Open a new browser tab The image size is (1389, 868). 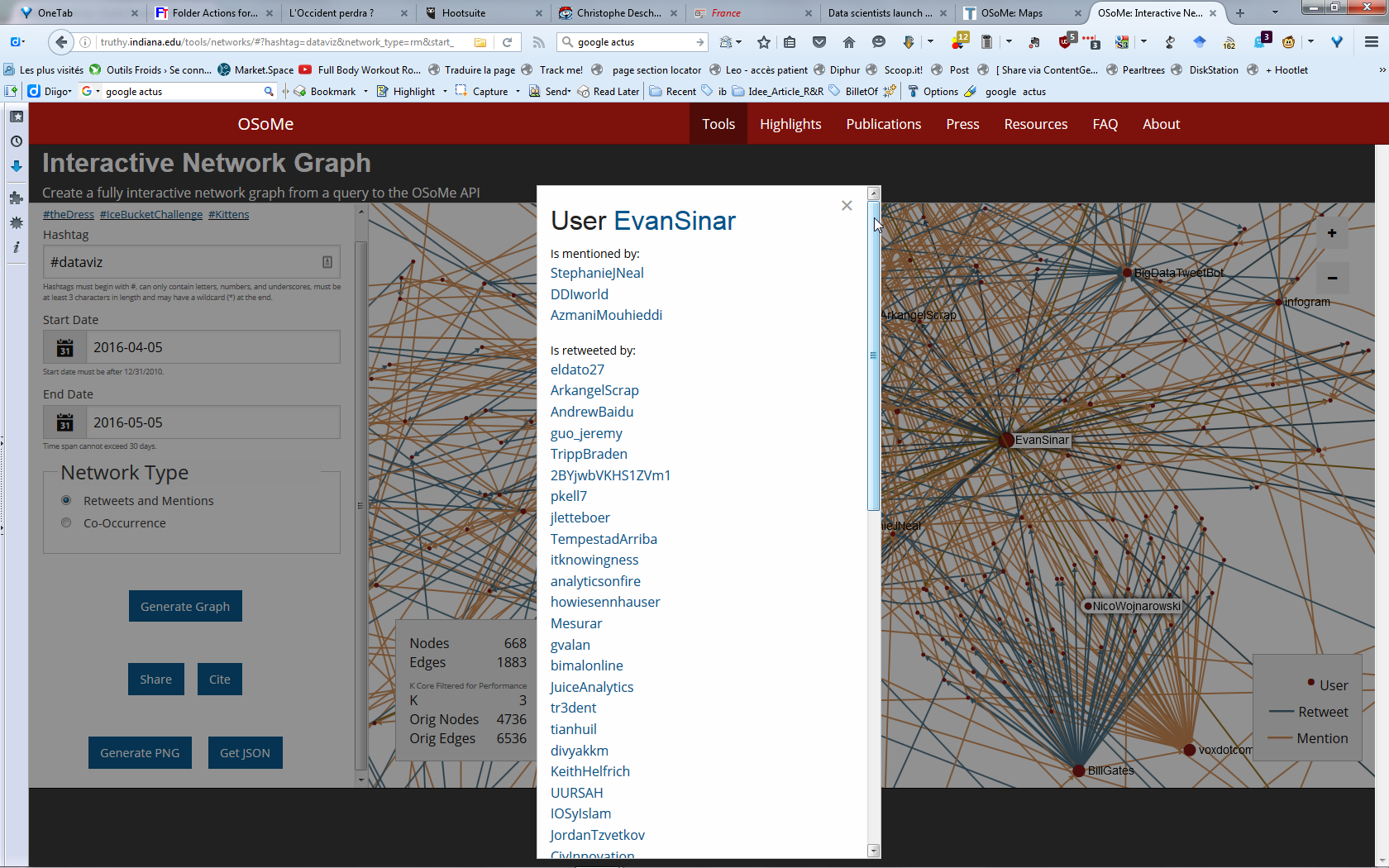[x=1239, y=12]
